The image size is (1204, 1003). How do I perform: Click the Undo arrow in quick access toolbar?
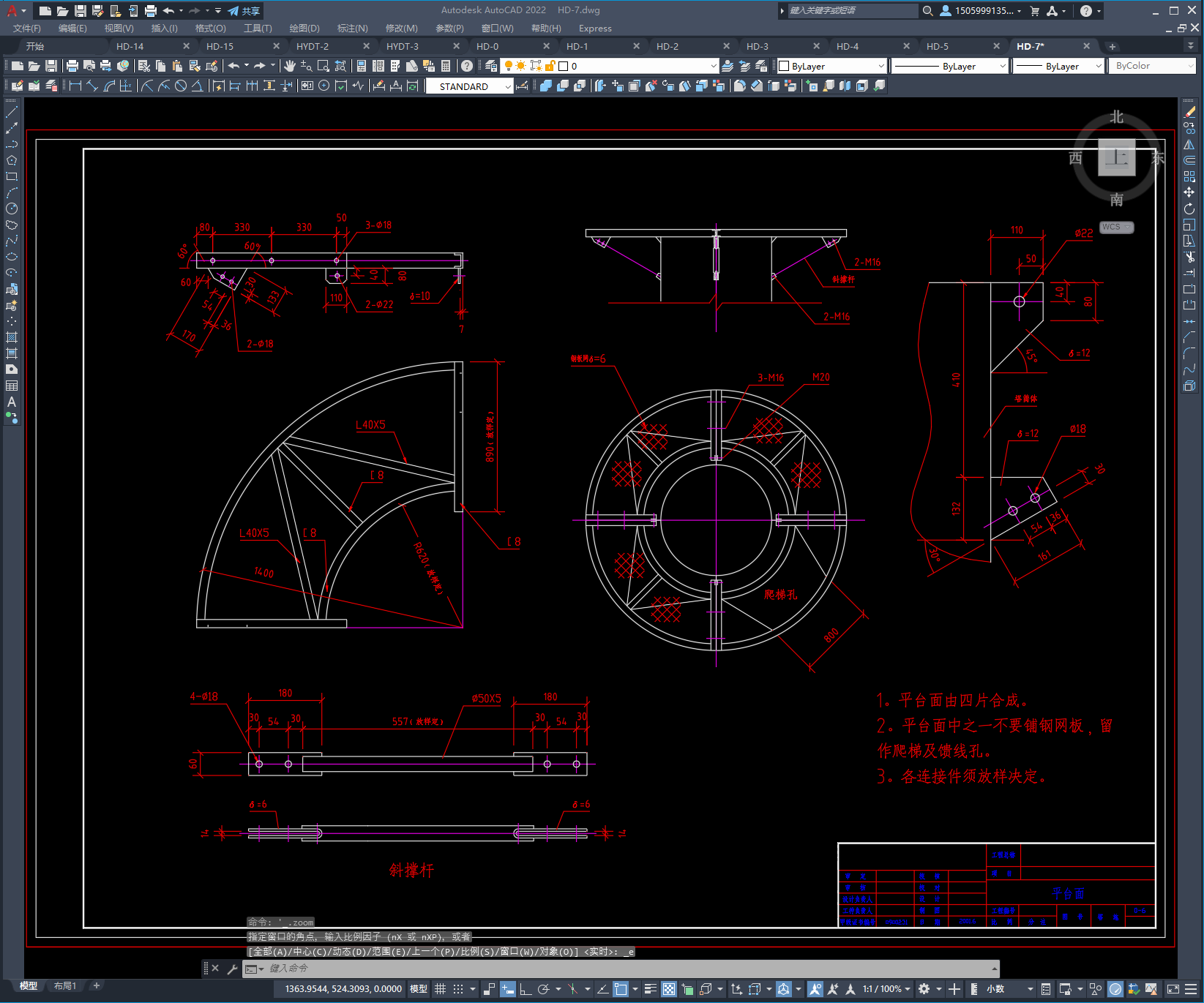click(x=168, y=11)
